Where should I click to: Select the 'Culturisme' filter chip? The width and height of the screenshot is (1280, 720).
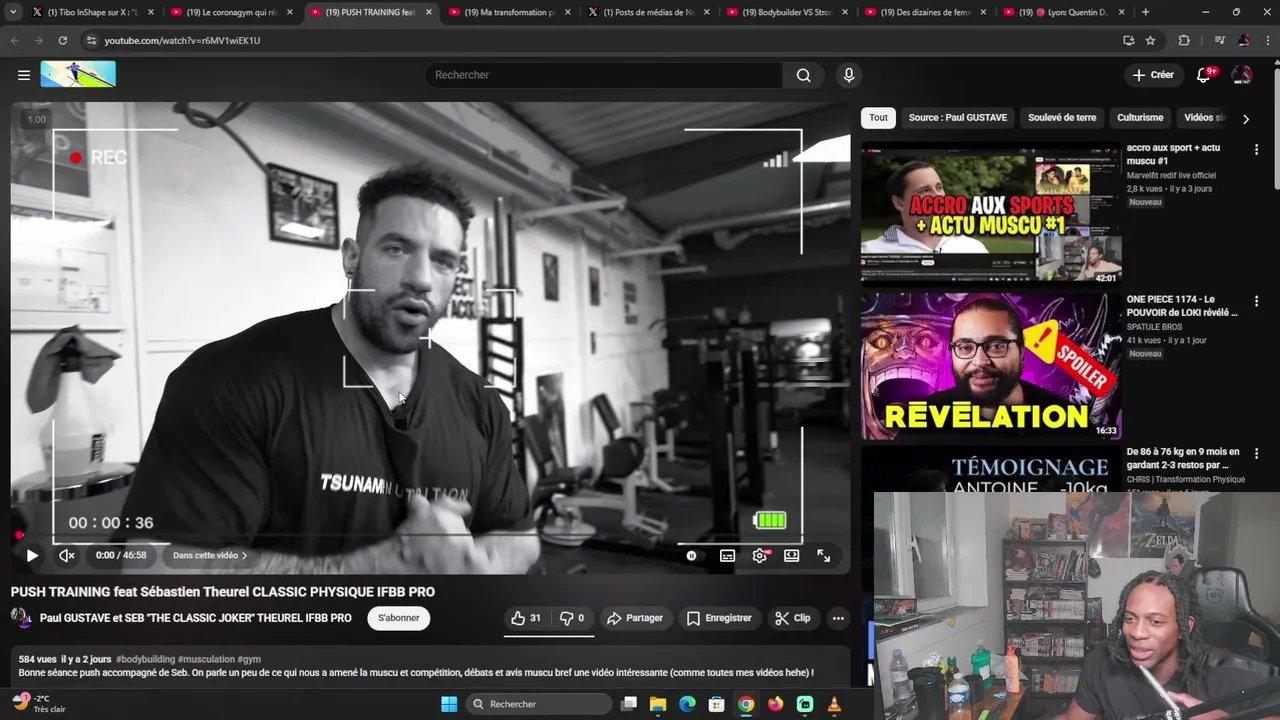(1140, 117)
